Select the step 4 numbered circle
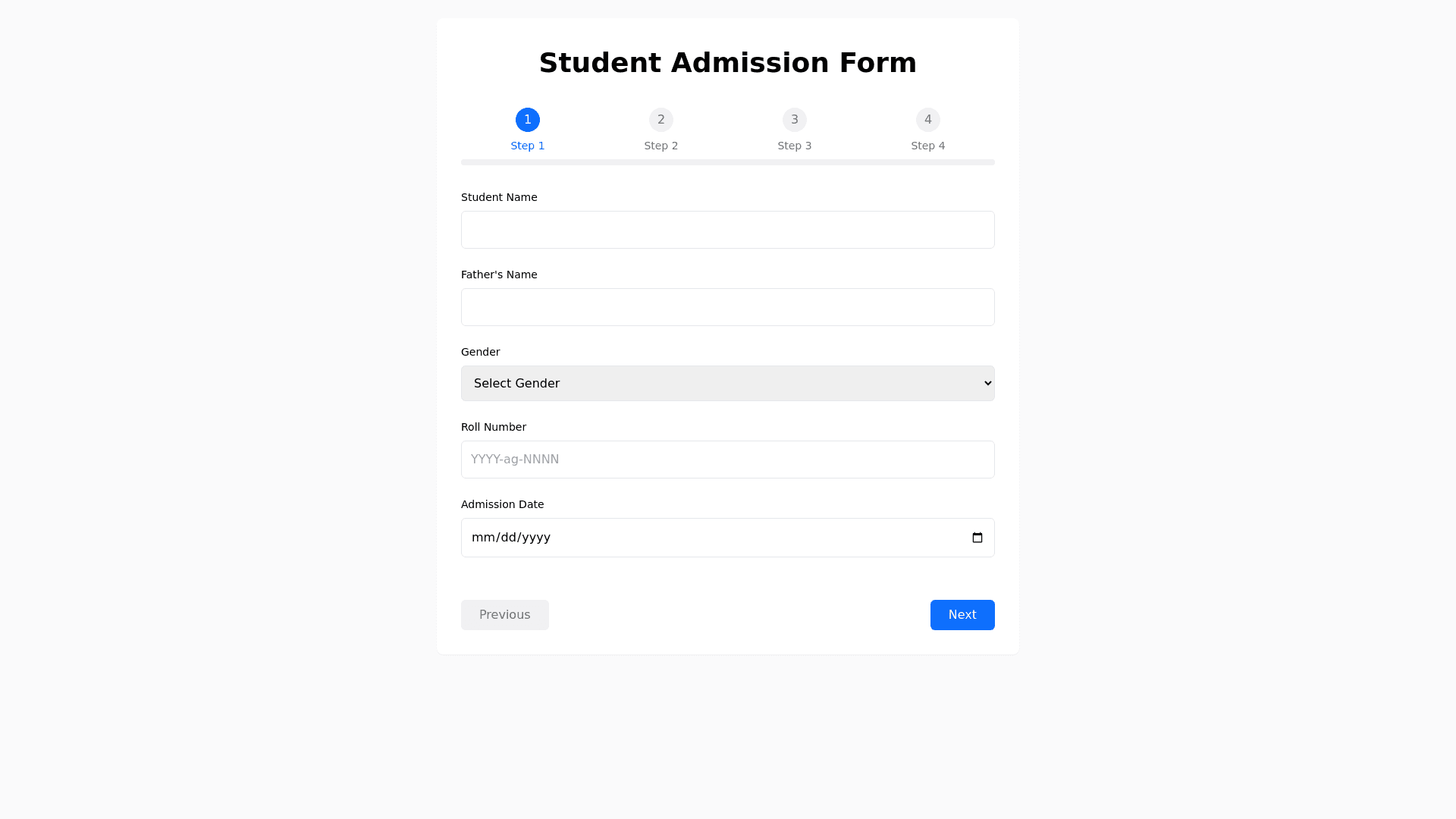This screenshot has width=1456, height=819. coord(928,120)
